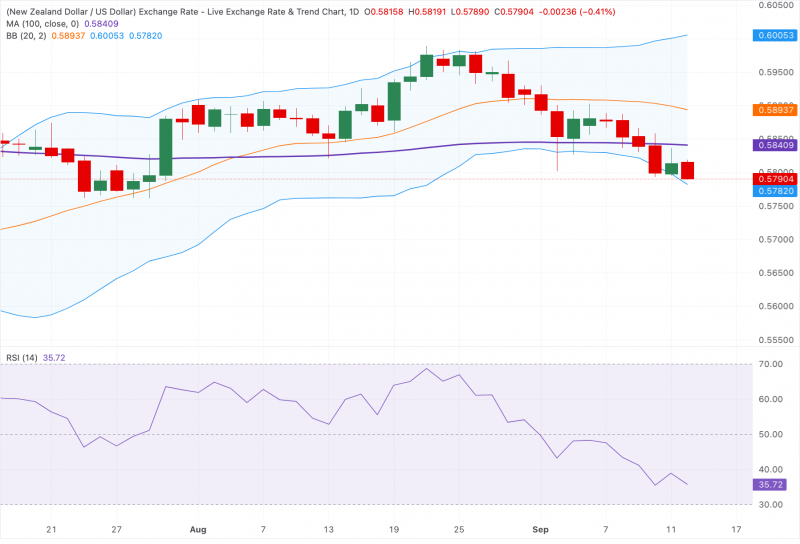The image size is (800, 544).
Task: Click the close price C0.57904
Action: tap(514, 12)
